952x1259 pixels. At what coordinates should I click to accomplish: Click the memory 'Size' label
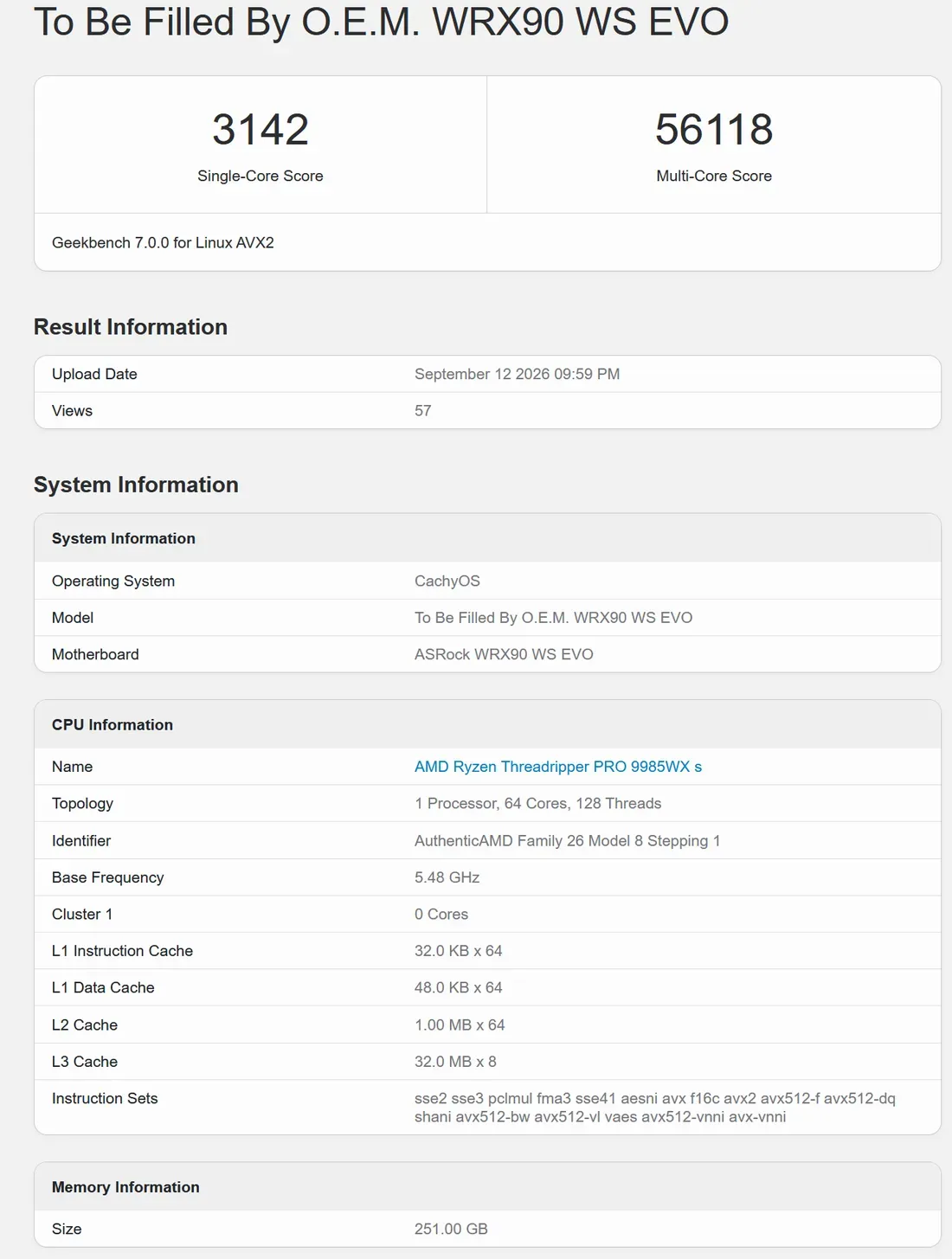click(67, 1229)
